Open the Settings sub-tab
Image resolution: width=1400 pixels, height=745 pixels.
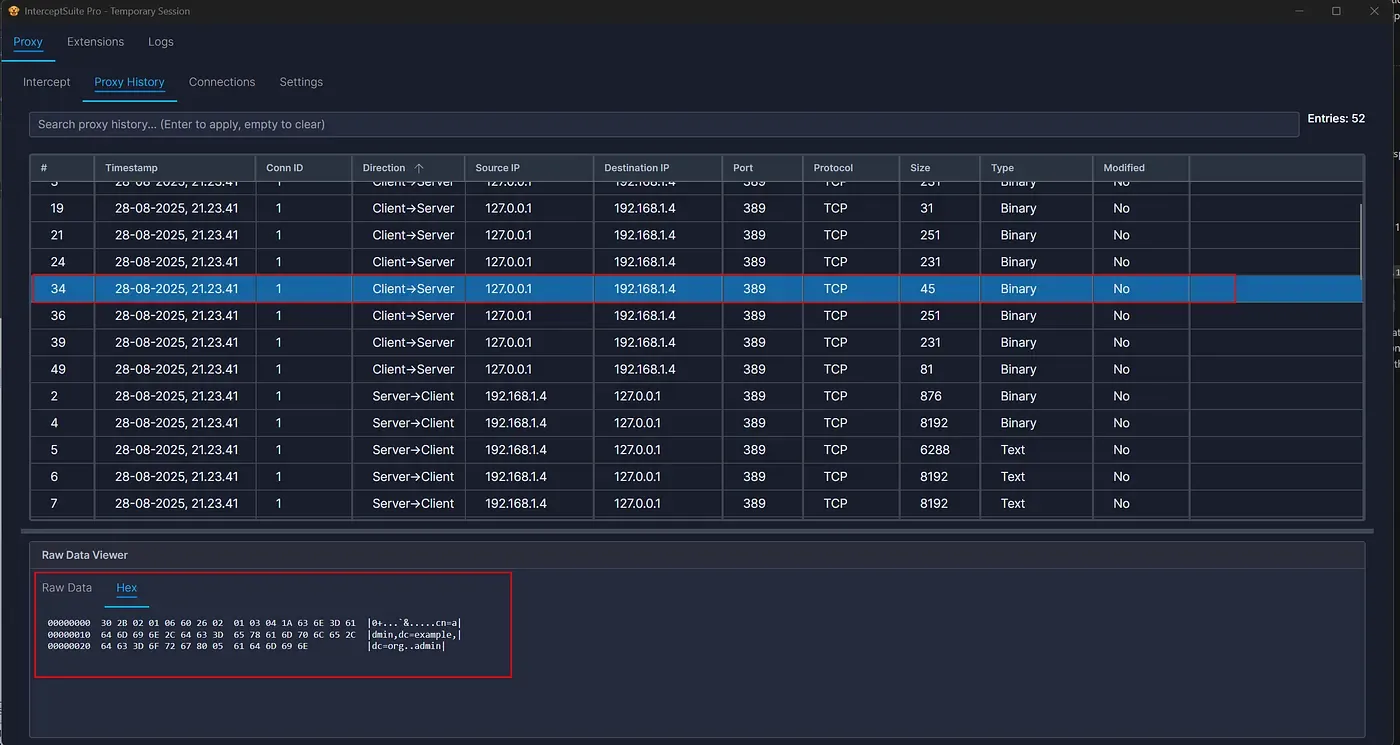coord(301,82)
